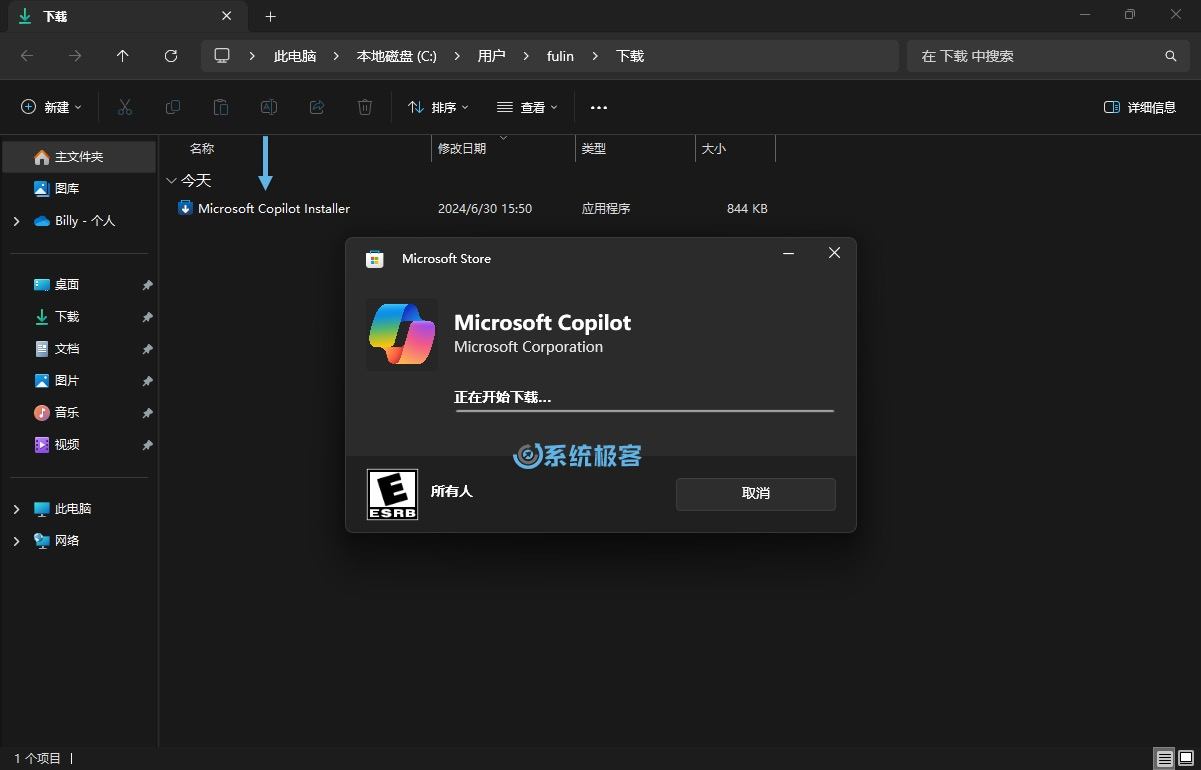This screenshot has height=770, width=1201.
Task: Switch to large thumbnails view icon
Action: point(1186,758)
